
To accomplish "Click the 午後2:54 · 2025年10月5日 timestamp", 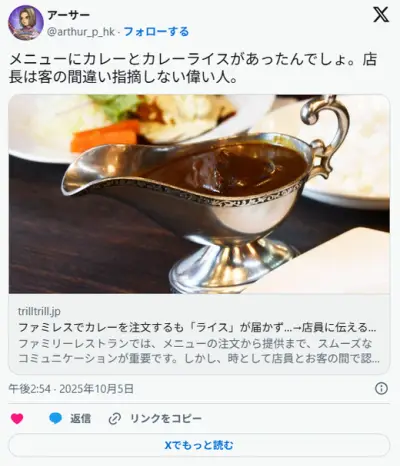I will [x=71, y=389].
